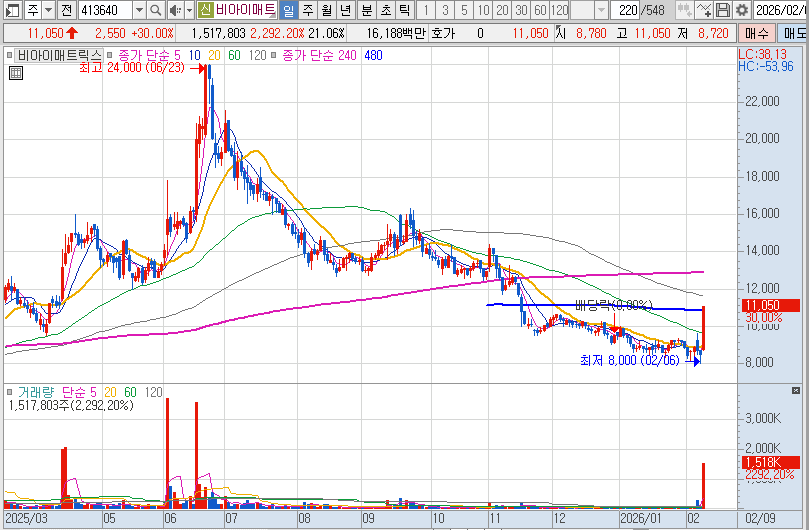Click the date field 2026/02

pos(781,10)
